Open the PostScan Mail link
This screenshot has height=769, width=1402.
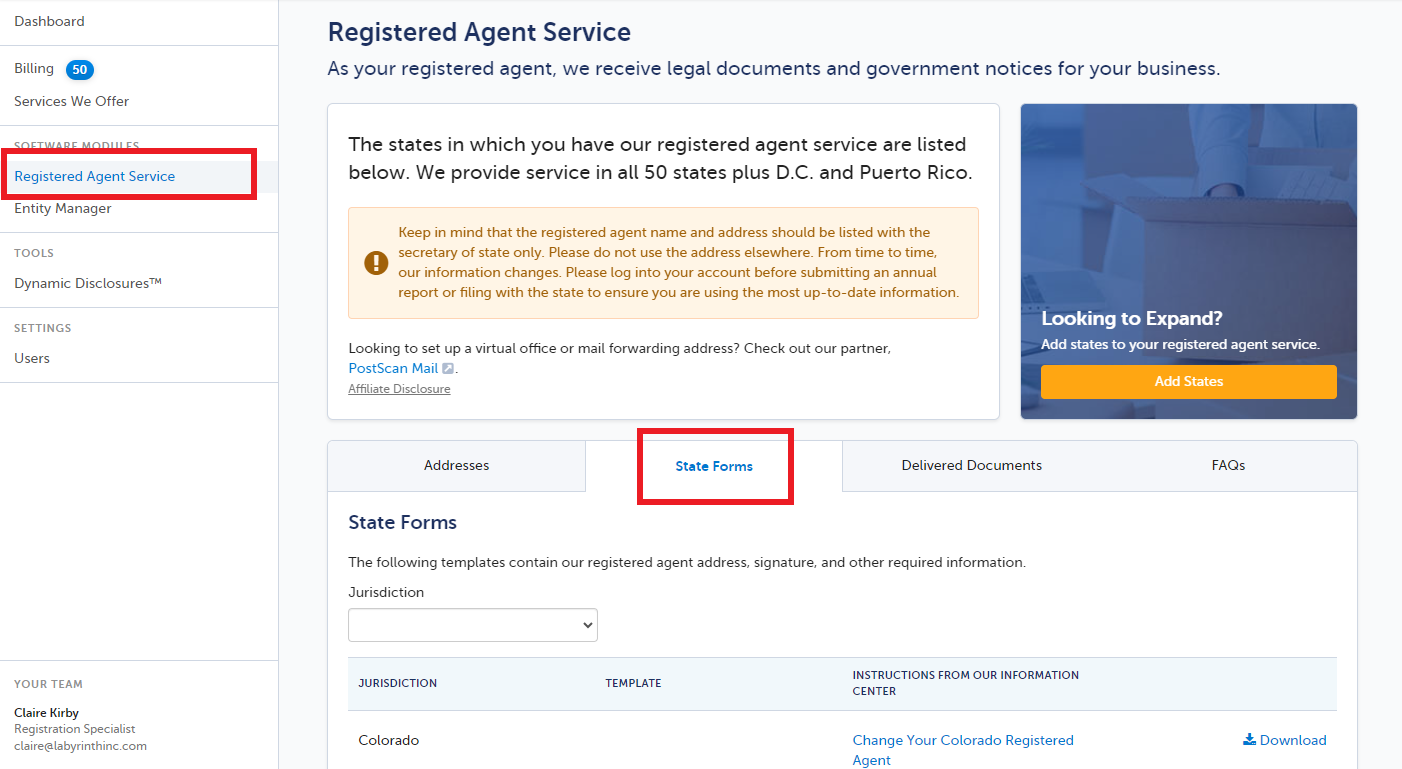click(x=393, y=369)
